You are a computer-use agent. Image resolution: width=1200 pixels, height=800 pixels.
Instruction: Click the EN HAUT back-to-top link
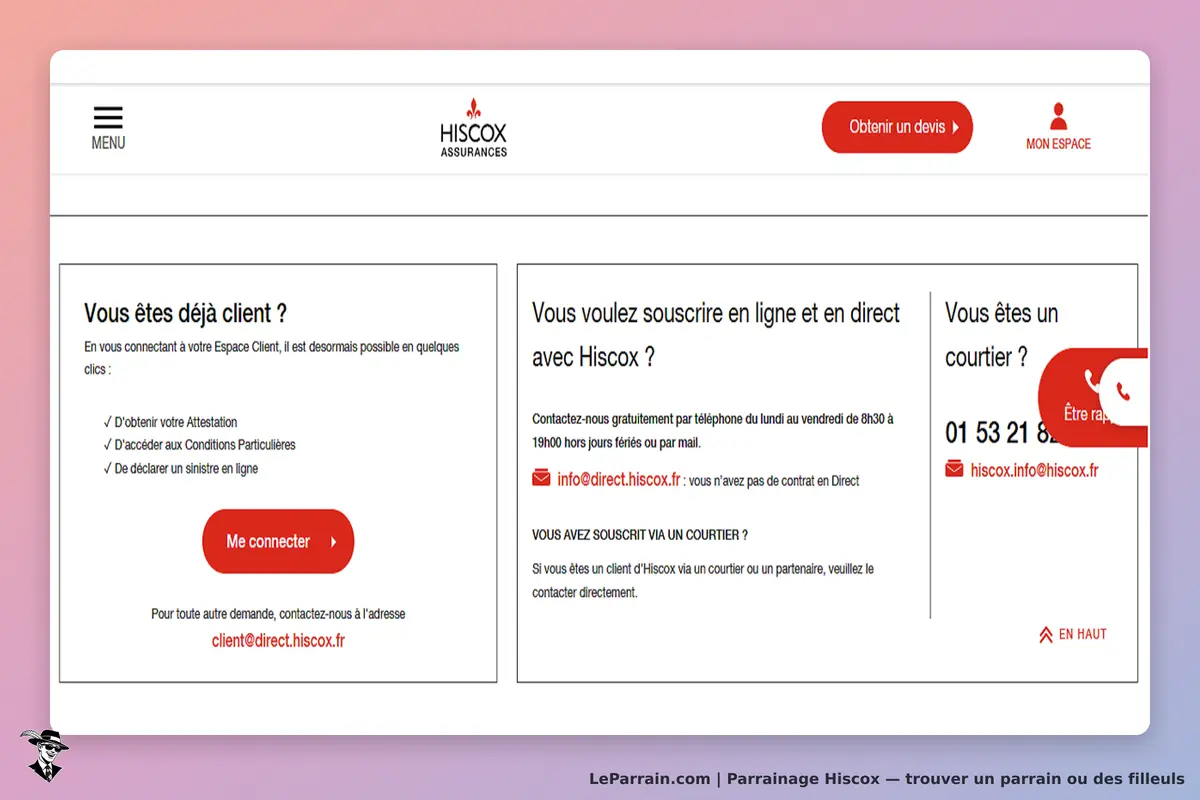1073,634
